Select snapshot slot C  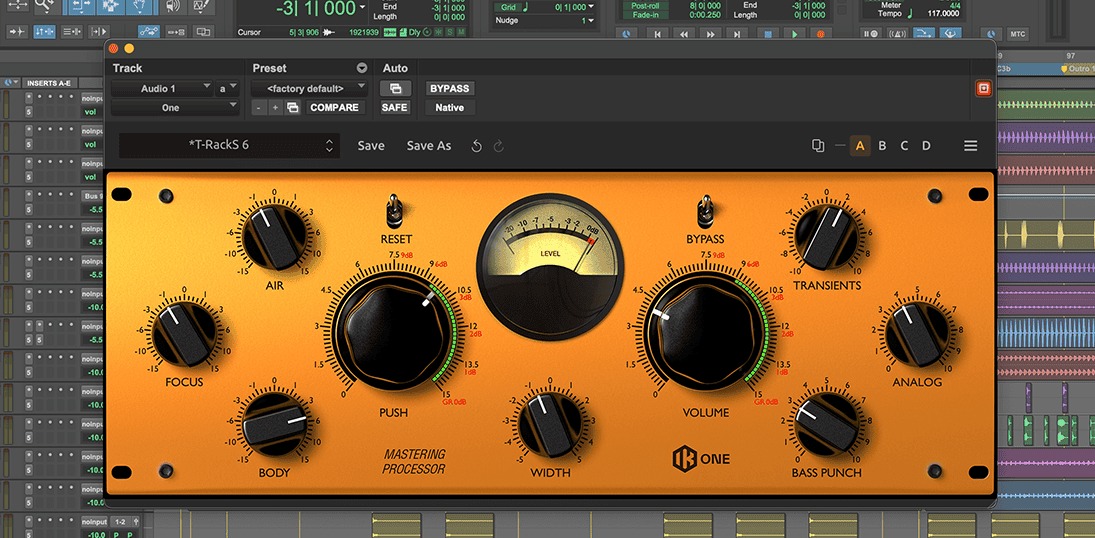(904, 146)
